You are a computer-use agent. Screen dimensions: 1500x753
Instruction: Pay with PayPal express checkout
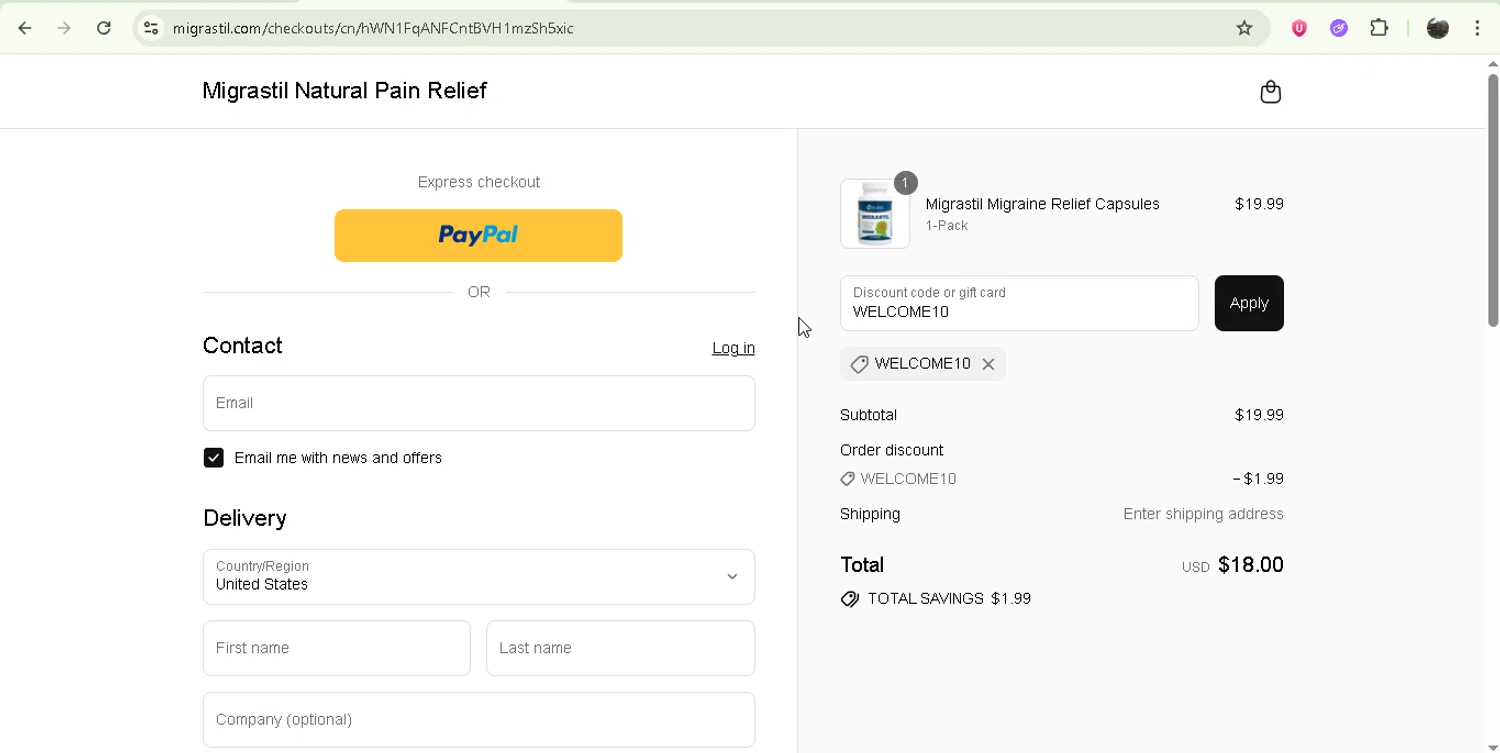click(478, 236)
